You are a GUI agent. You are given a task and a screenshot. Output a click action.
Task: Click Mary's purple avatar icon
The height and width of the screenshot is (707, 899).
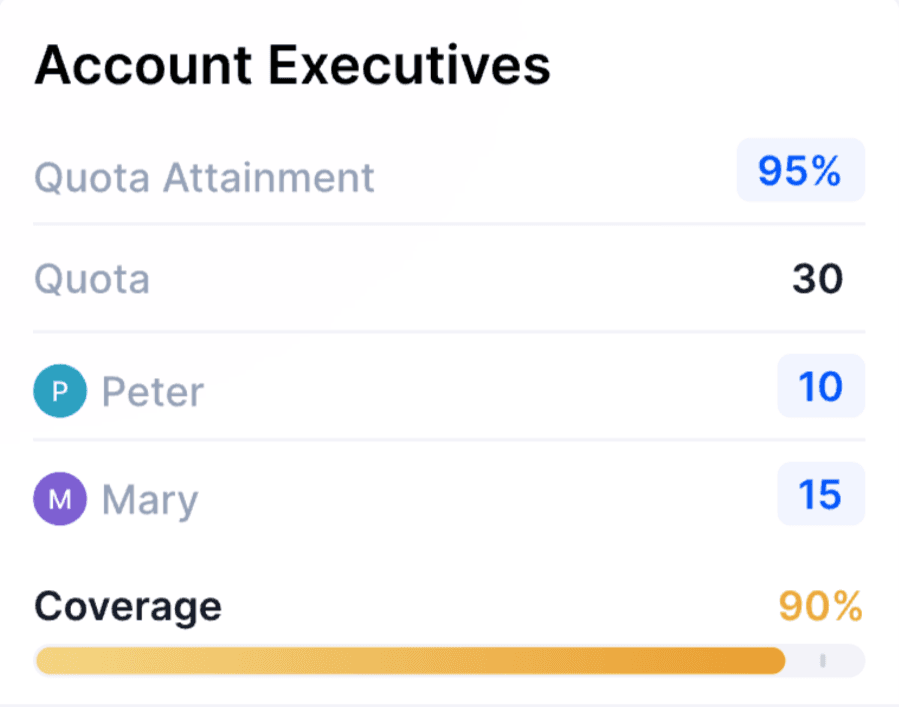[60, 499]
